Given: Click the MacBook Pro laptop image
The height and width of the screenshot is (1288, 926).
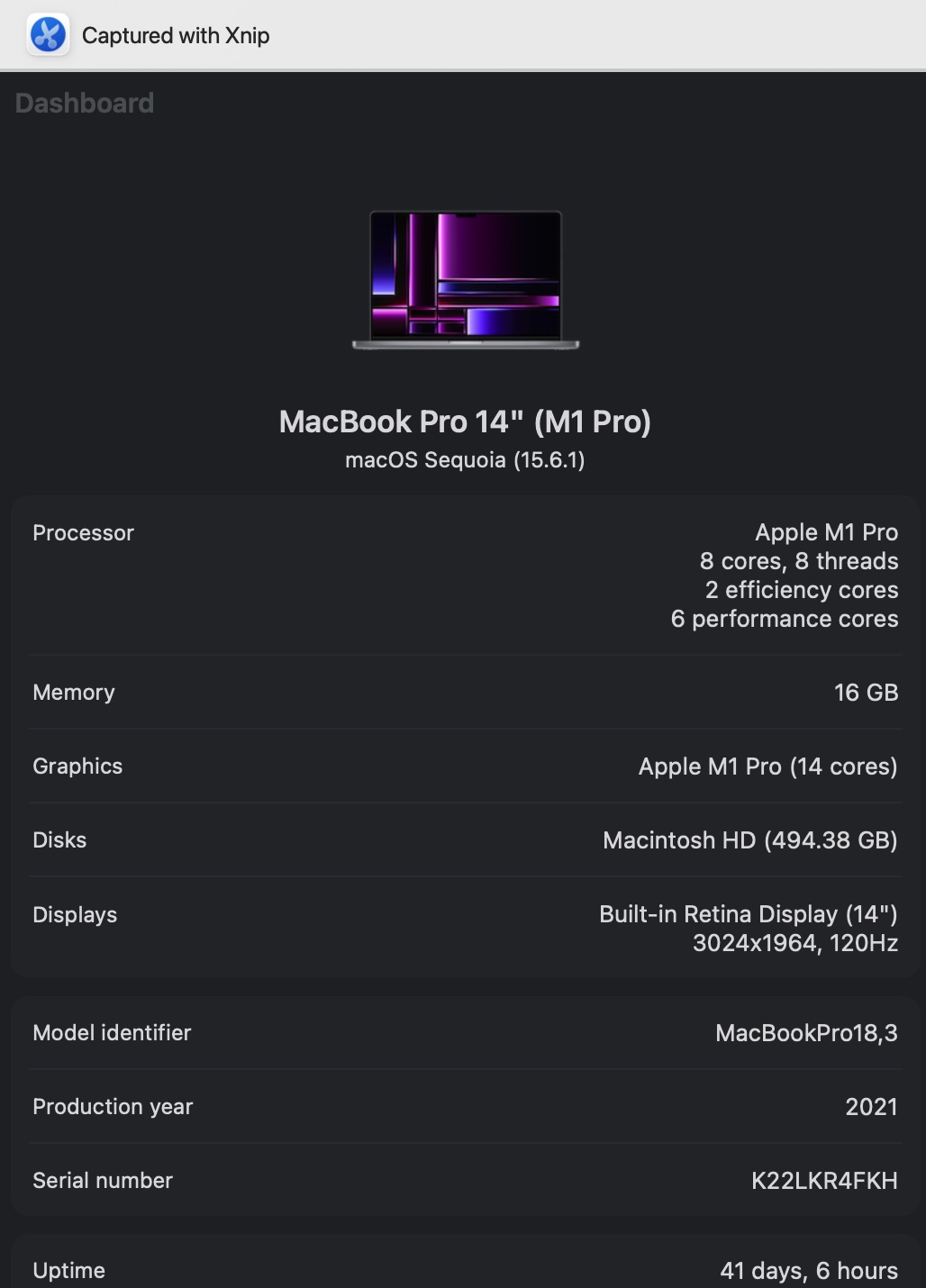Looking at the screenshot, I should pos(466,279).
